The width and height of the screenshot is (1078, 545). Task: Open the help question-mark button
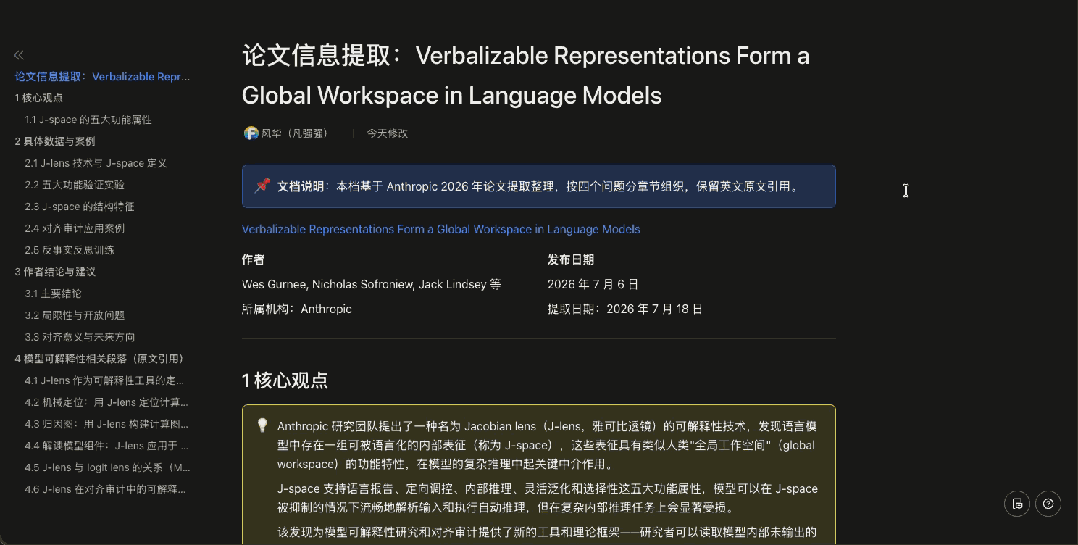(x=1048, y=504)
